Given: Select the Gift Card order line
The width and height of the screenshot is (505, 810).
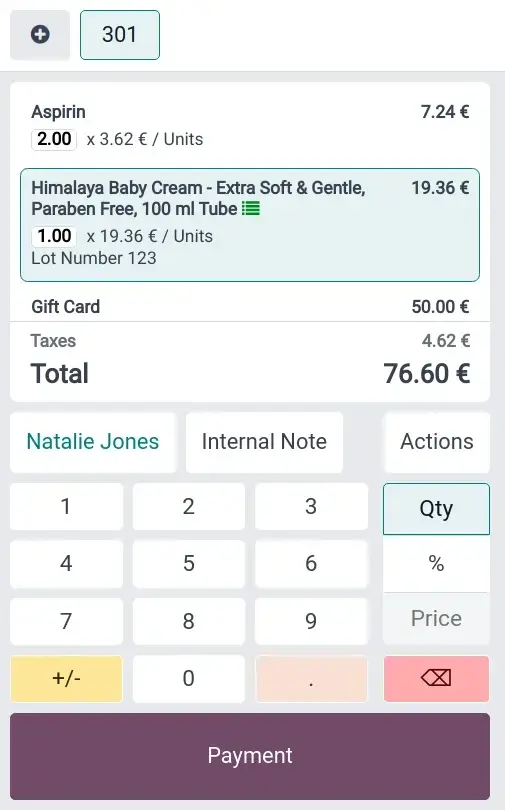Looking at the screenshot, I should [250, 306].
